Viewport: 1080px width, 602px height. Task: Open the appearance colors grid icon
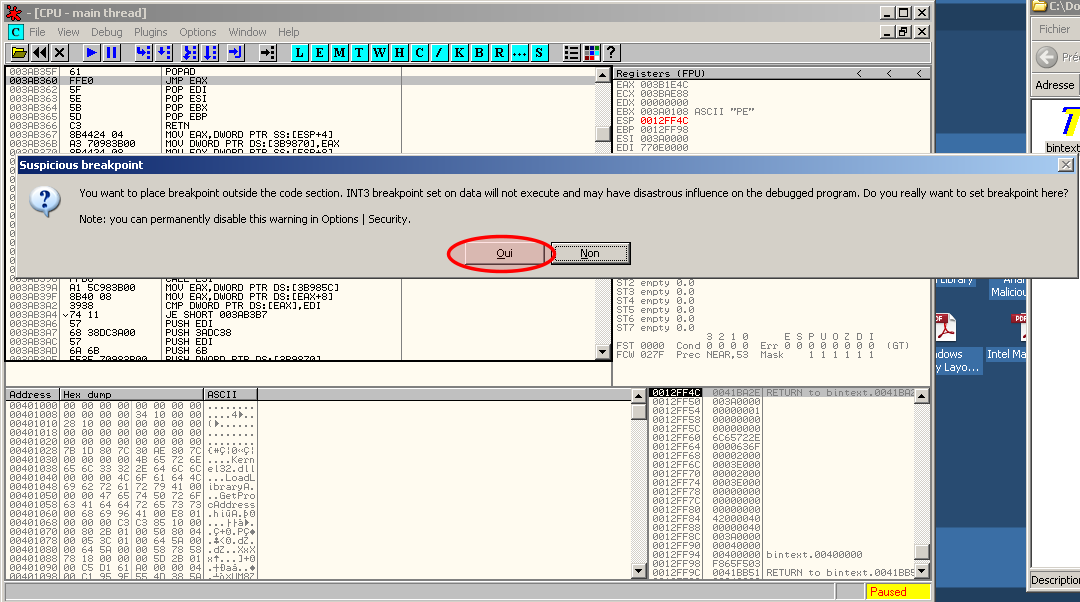coord(592,52)
